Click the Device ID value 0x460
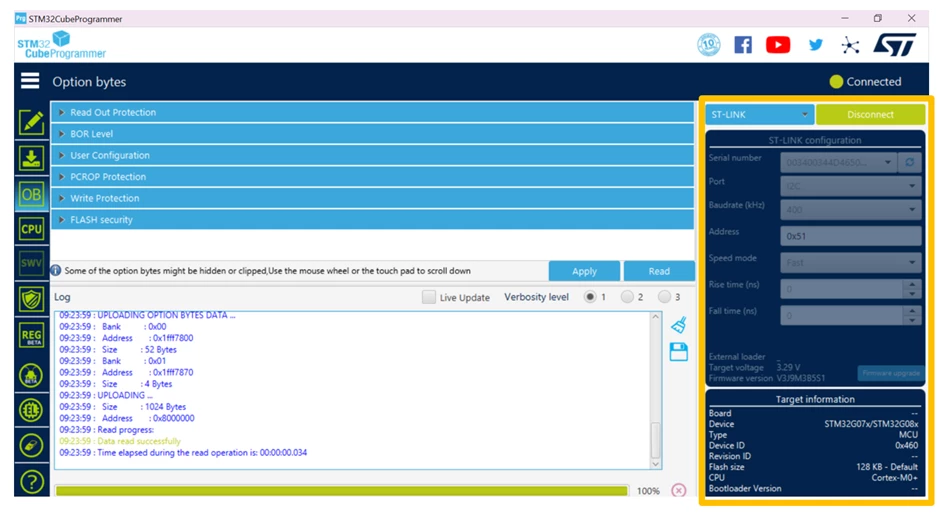Image resolution: width=940 pixels, height=513 pixels. pyautogui.click(x=906, y=445)
